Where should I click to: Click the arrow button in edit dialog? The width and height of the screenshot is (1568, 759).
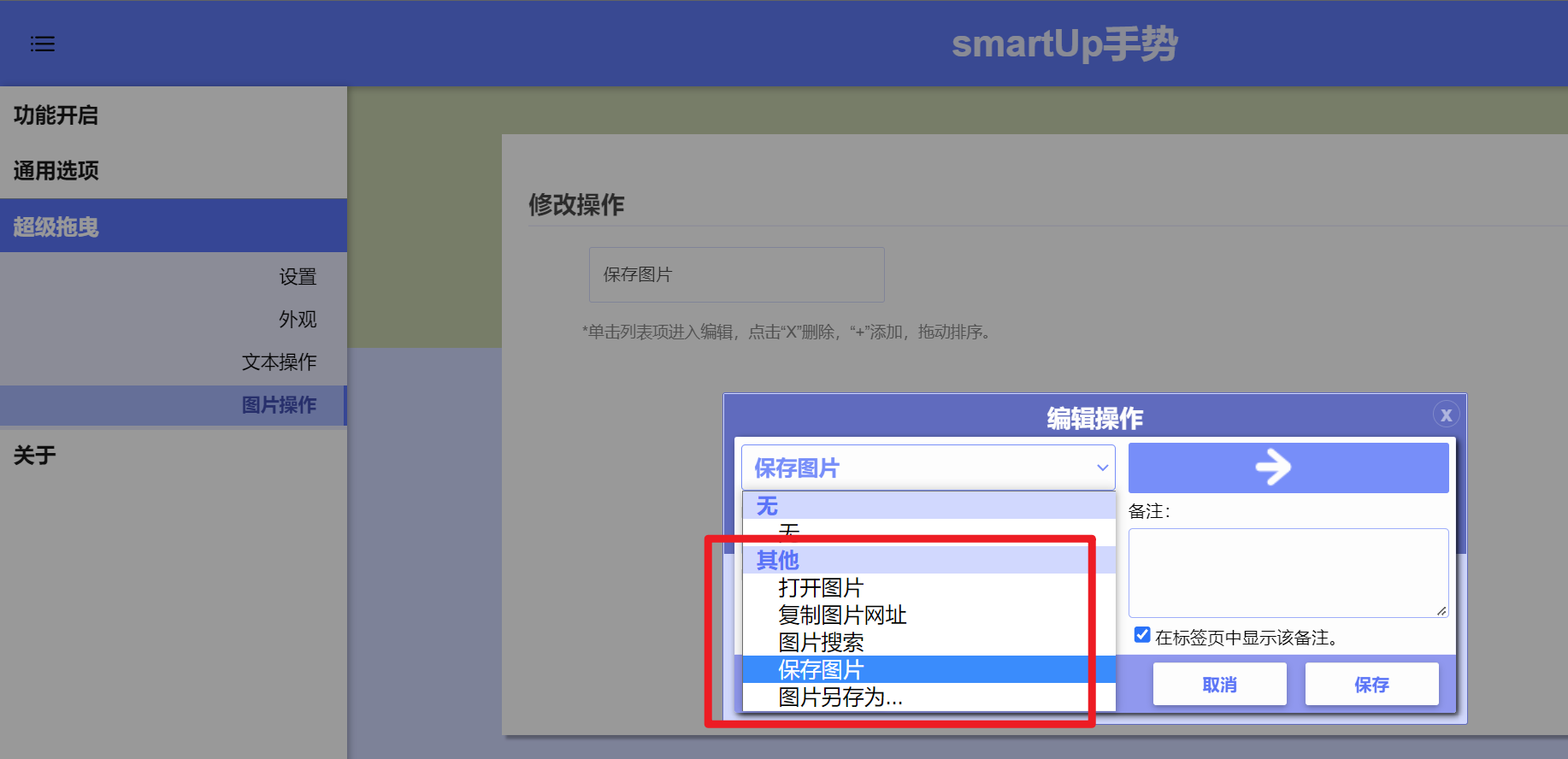pos(1288,468)
